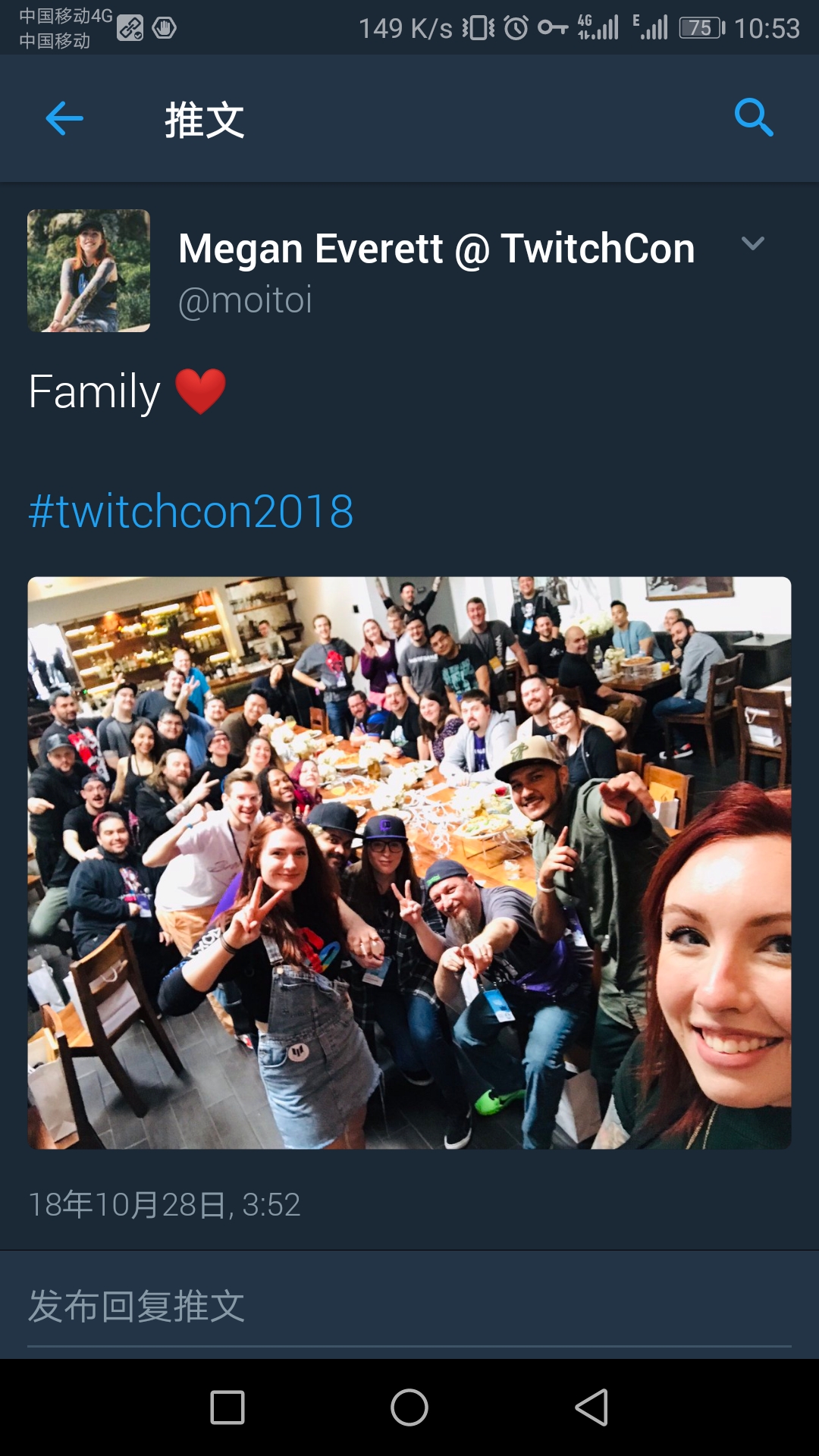Tap the alarm clock status icon
This screenshot has width=819, height=1456.
click(x=516, y=28)
